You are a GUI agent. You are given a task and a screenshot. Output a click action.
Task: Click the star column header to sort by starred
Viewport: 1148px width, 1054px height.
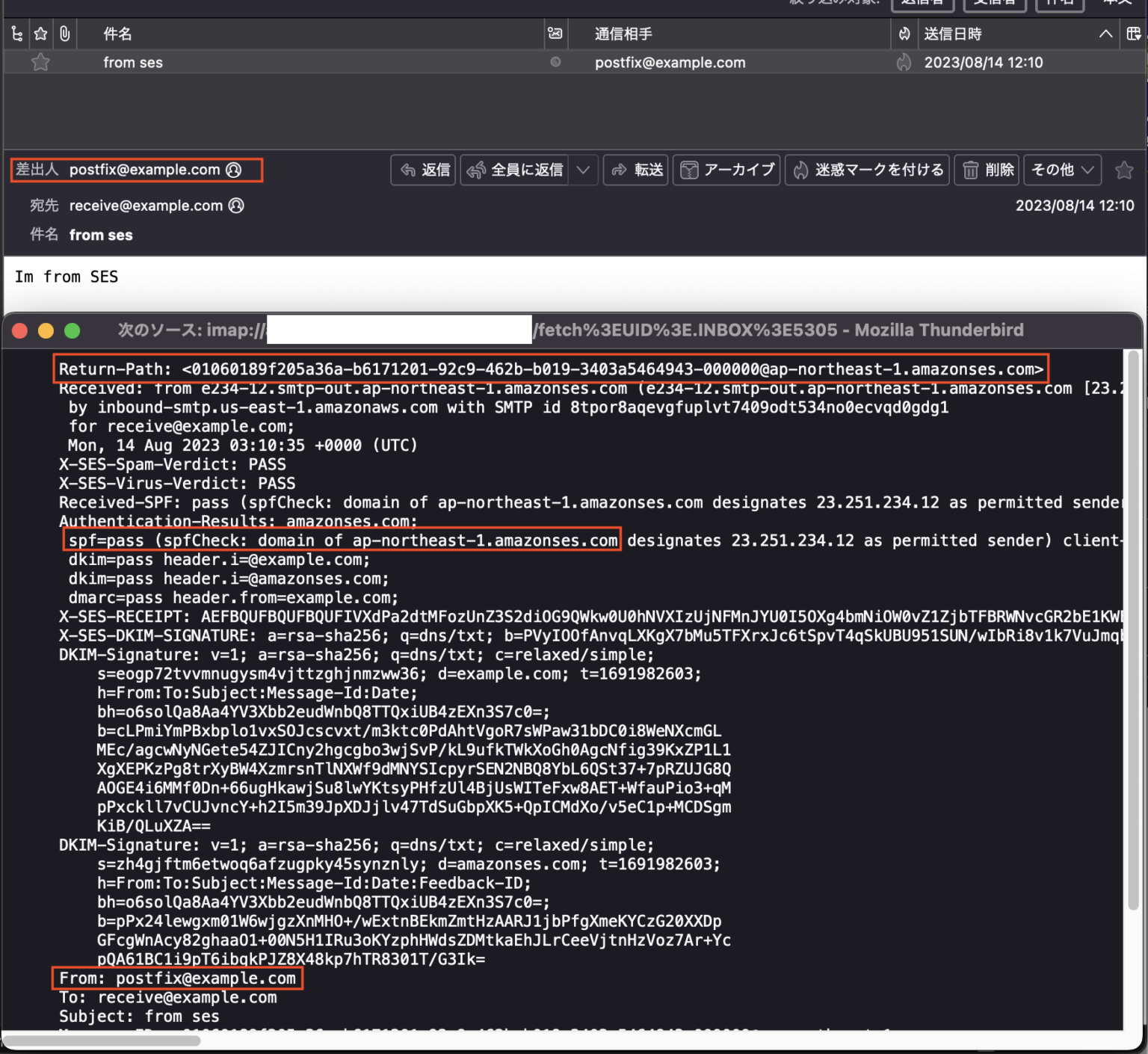click(x=40, y=34)
